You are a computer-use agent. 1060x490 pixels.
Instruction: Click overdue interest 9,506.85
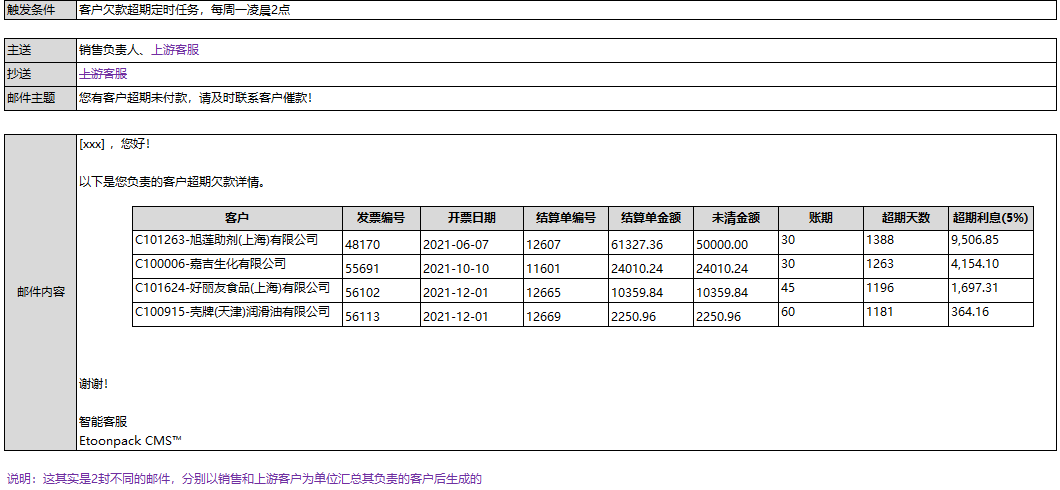pos(975,239)
